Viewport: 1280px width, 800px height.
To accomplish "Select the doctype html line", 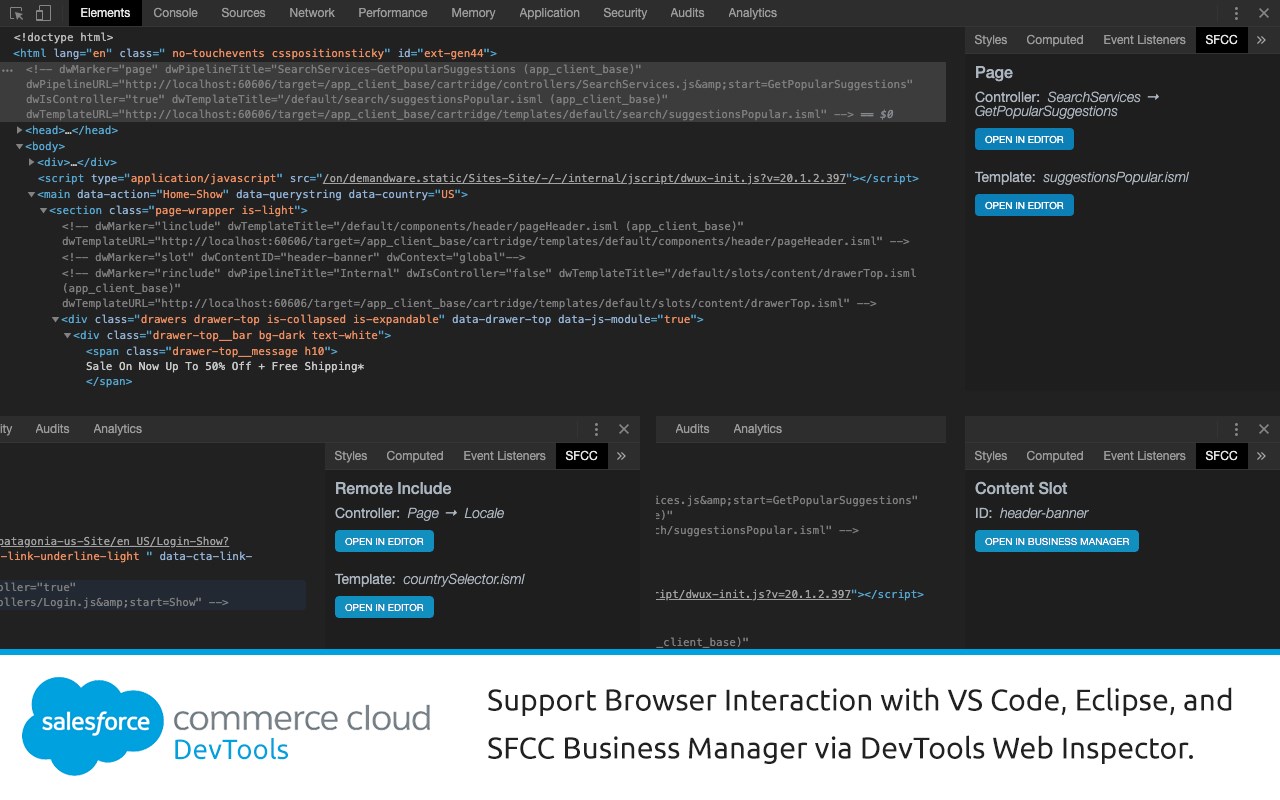I will point(63,38).
